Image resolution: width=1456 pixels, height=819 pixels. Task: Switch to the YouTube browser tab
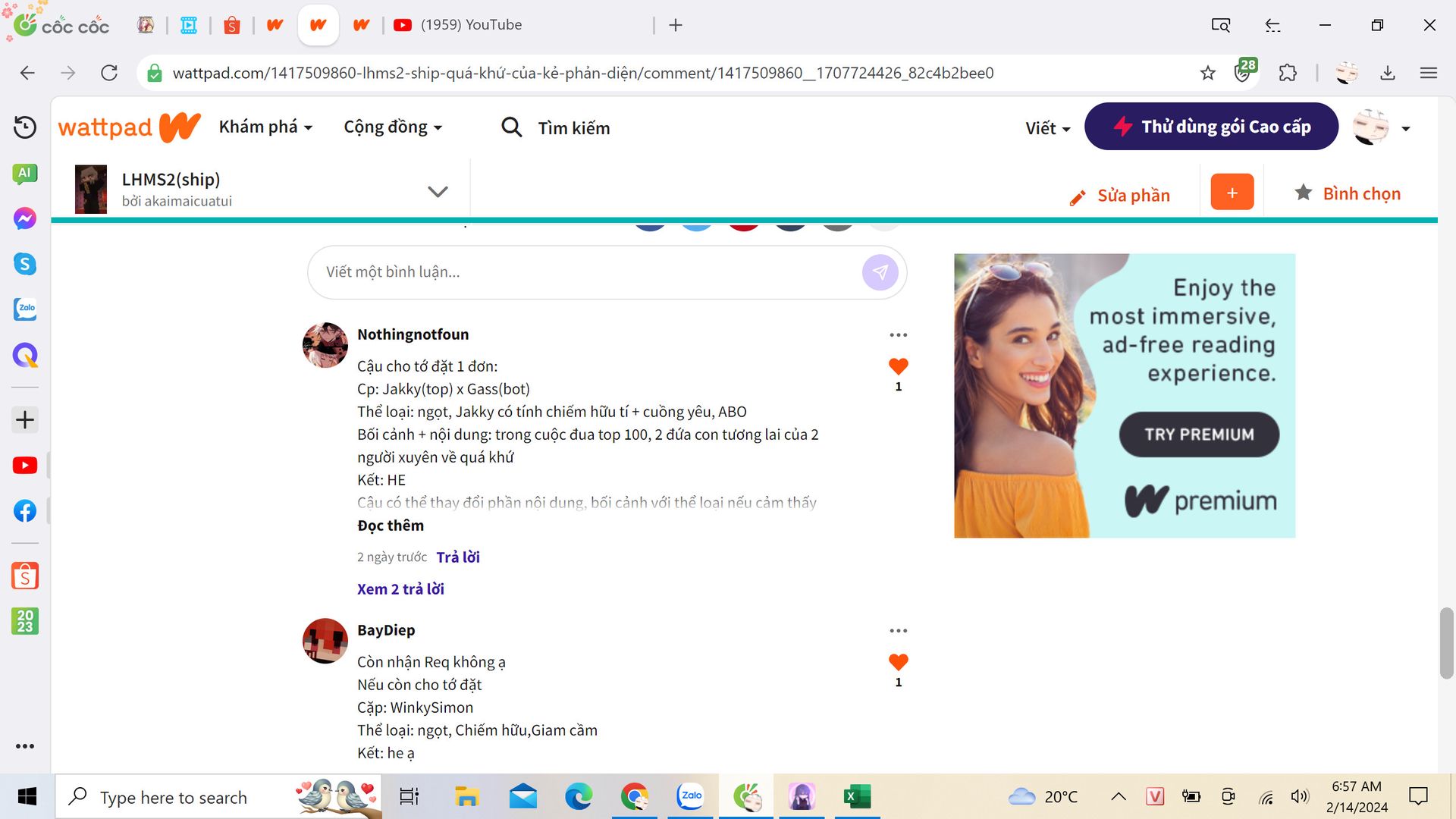[x=470, y=25]
